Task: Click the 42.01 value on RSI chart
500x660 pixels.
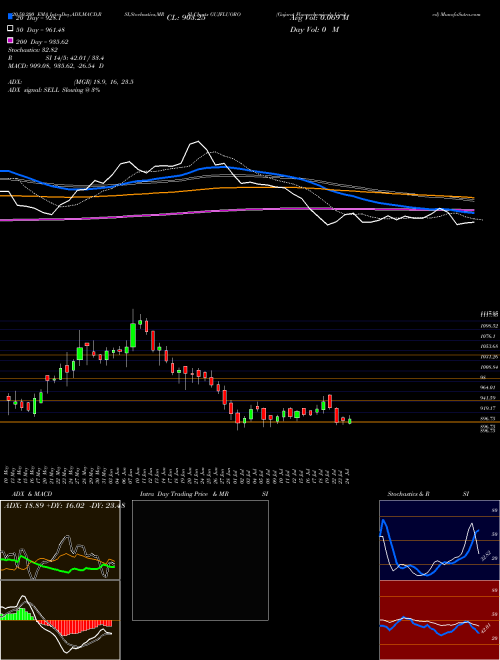Action: 485,629
